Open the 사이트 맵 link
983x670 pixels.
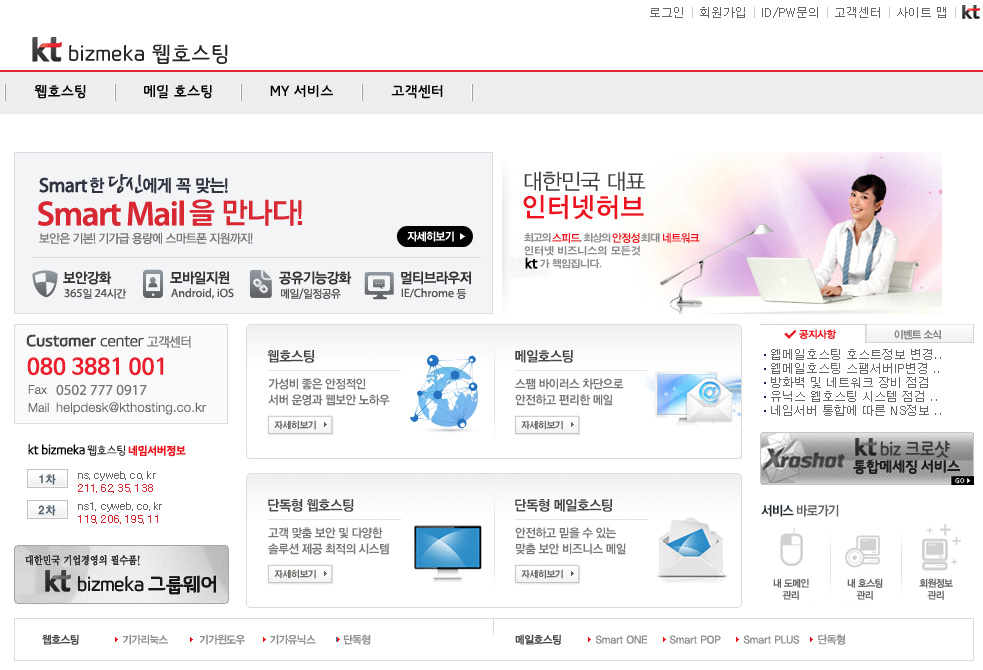(922, 13)
